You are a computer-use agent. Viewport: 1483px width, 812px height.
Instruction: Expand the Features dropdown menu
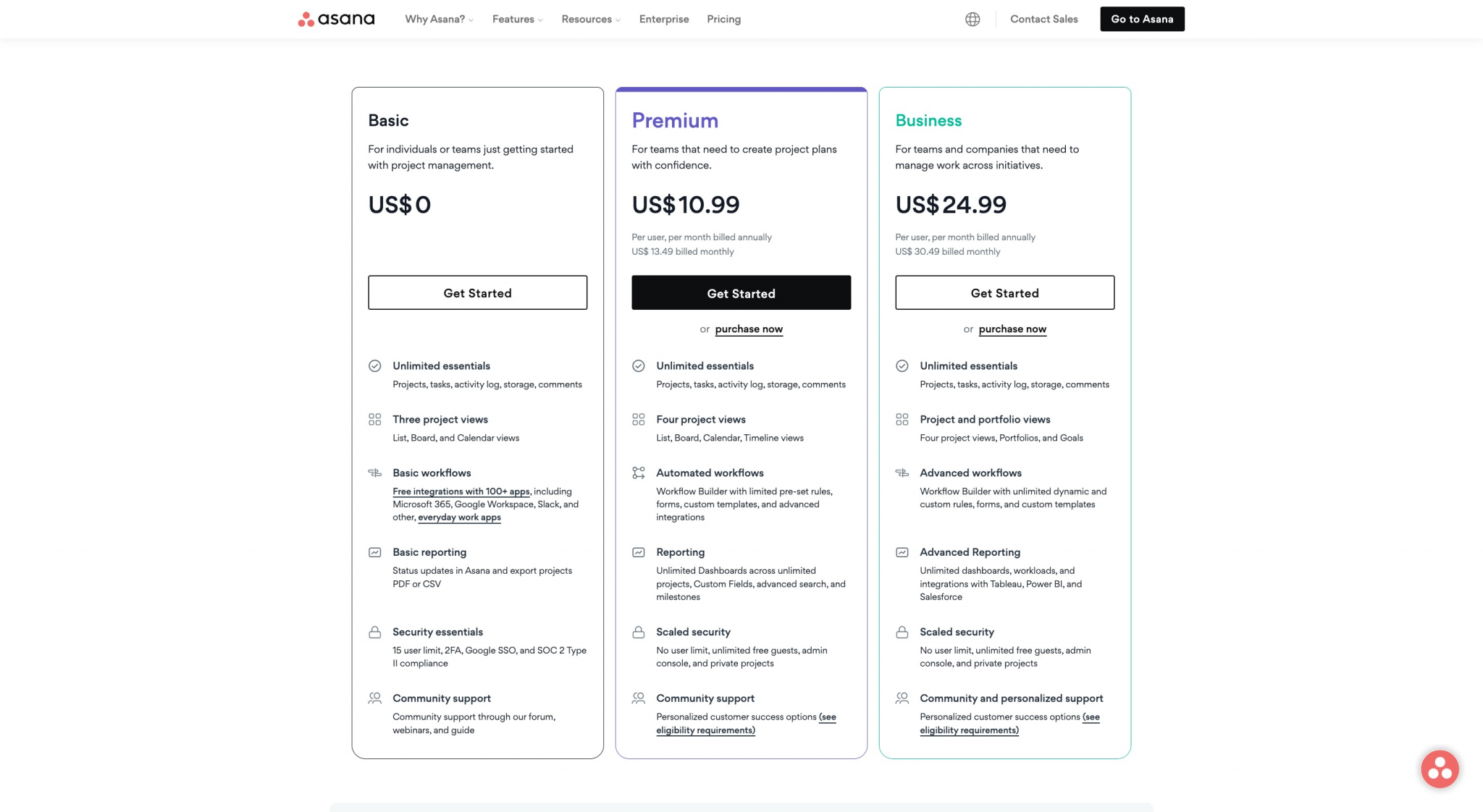click(x=517, y=20)
